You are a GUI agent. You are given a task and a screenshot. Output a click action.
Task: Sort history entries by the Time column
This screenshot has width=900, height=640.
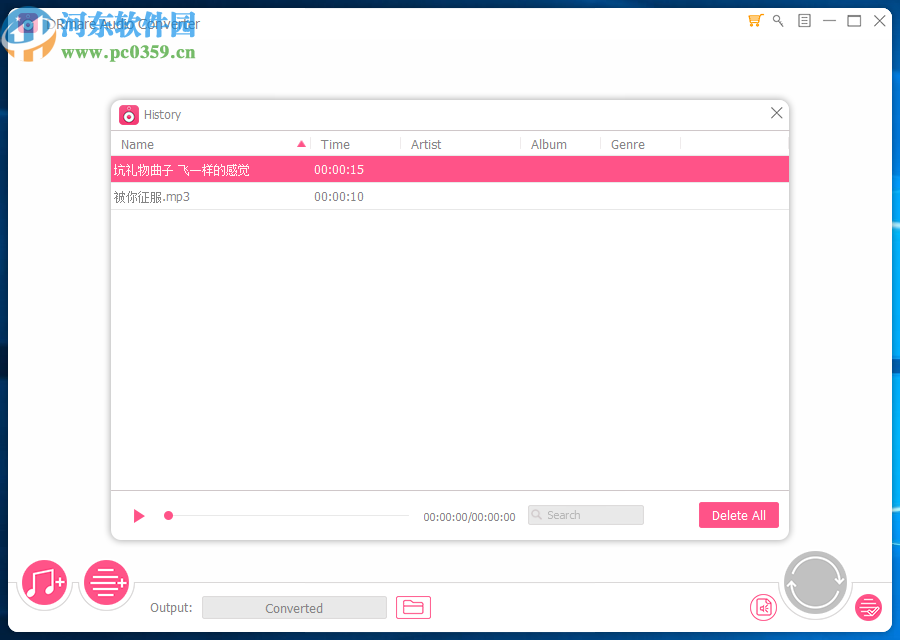click(334, 144)
